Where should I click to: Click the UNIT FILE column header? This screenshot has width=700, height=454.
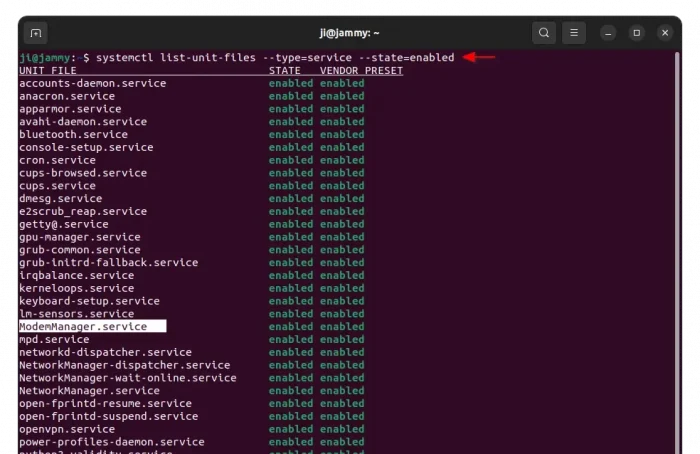(x=47, y=71)
